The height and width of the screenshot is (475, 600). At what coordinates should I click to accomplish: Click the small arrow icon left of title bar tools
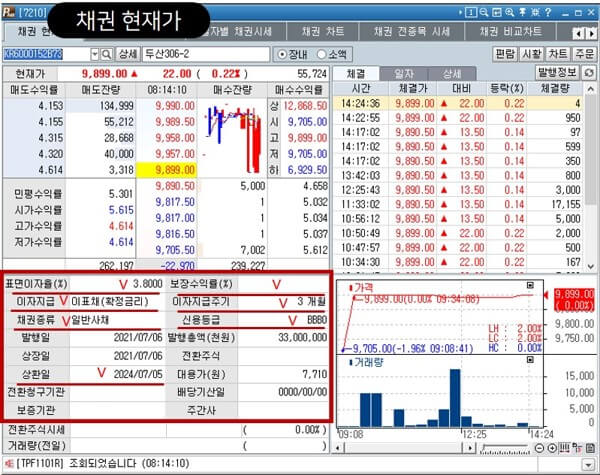tap(460, 13)
